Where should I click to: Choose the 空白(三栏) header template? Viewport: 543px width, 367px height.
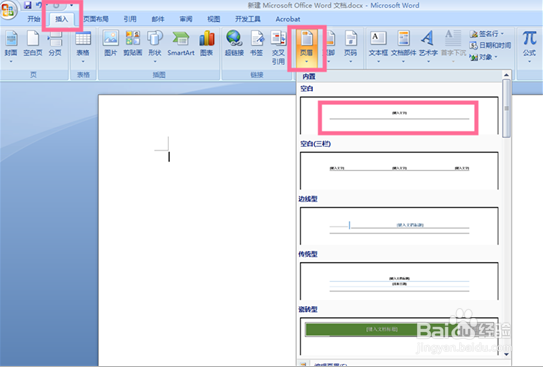click(x=399, y=171)
